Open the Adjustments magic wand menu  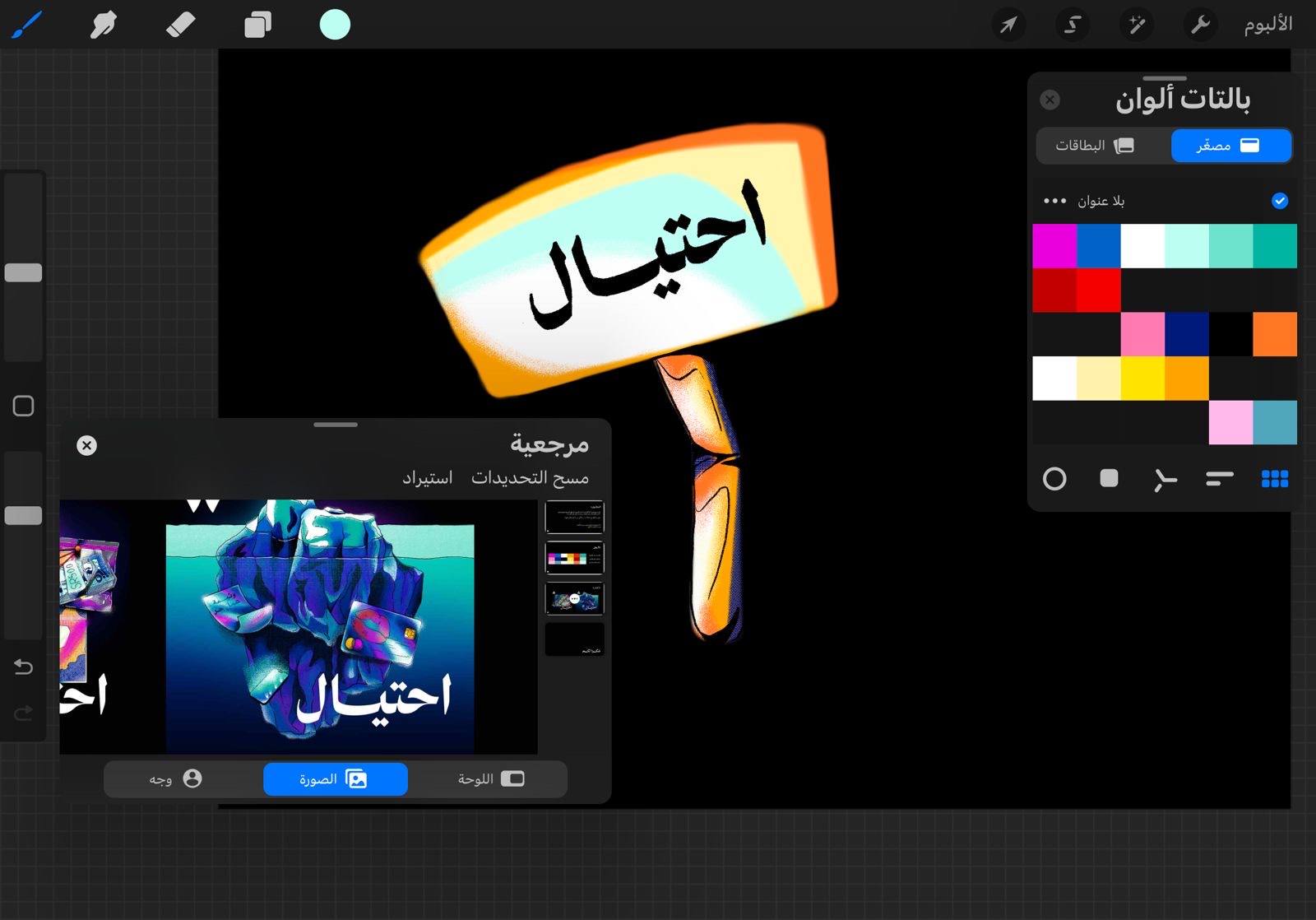1137,25
